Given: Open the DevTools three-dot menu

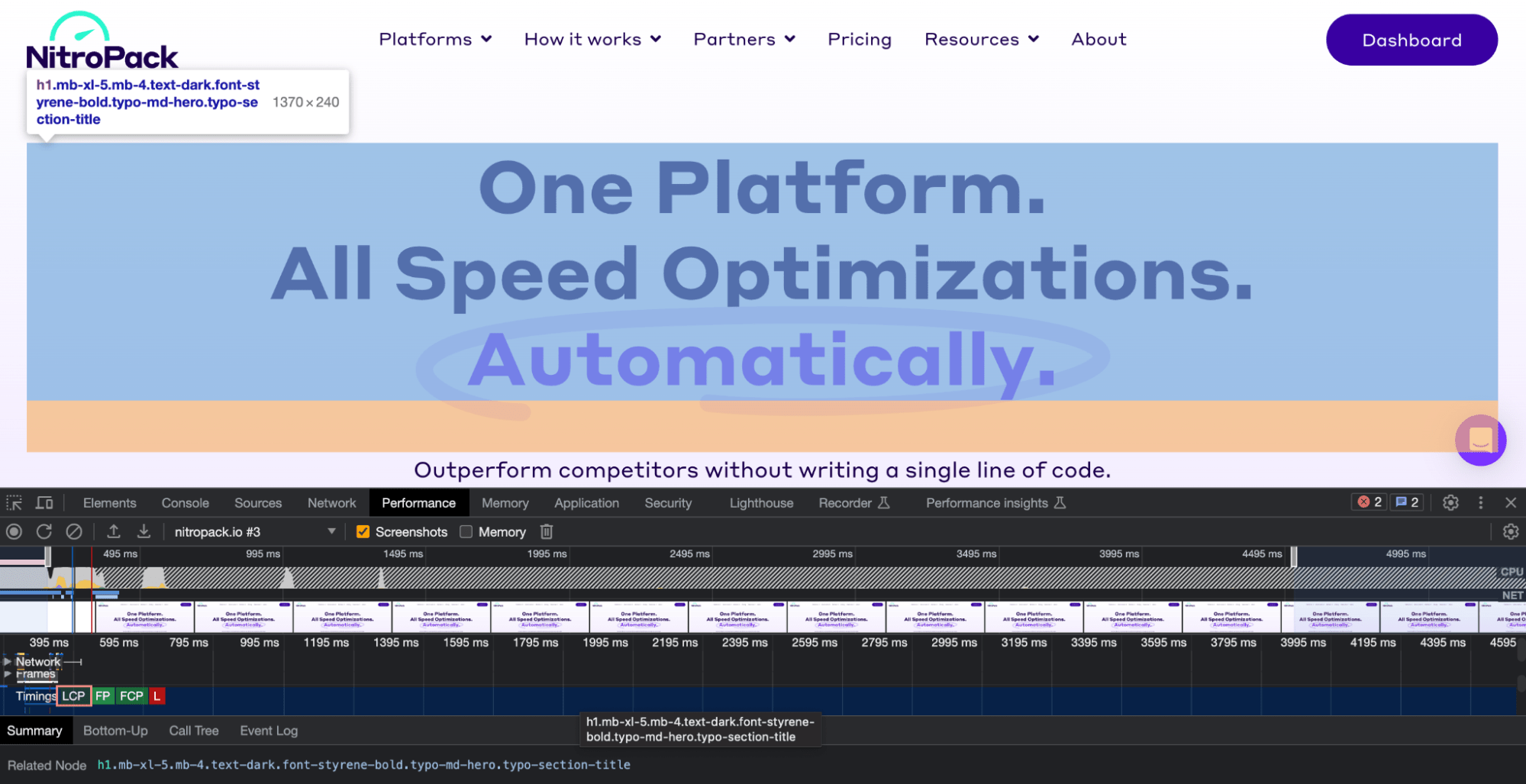Looking at the screenshot, I should pos(1481,502).
